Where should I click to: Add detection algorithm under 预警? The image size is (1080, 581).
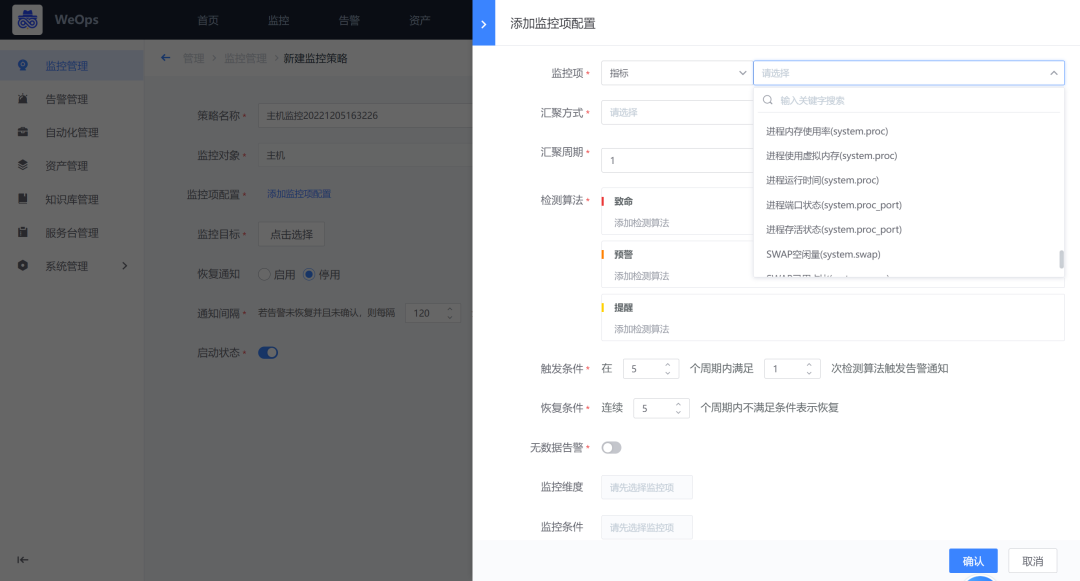coord(641,276)
